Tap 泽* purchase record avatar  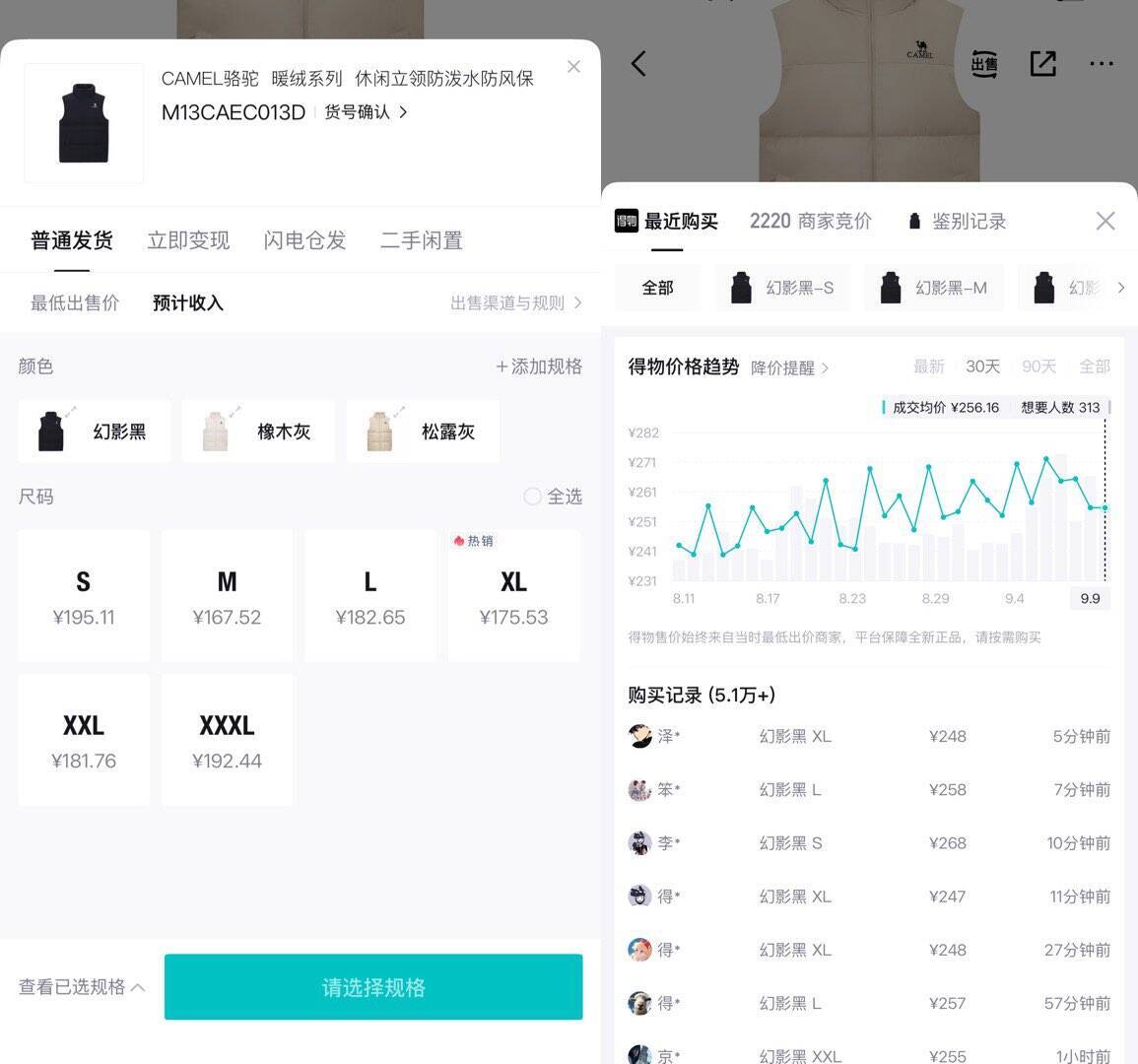(x=639, y=736)
